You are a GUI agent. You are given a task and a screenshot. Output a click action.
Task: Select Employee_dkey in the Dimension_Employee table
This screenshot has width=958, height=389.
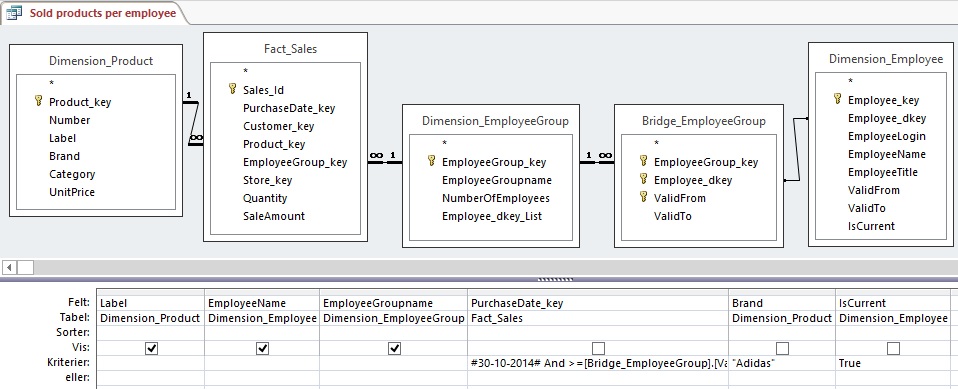(x=887, y=118)
